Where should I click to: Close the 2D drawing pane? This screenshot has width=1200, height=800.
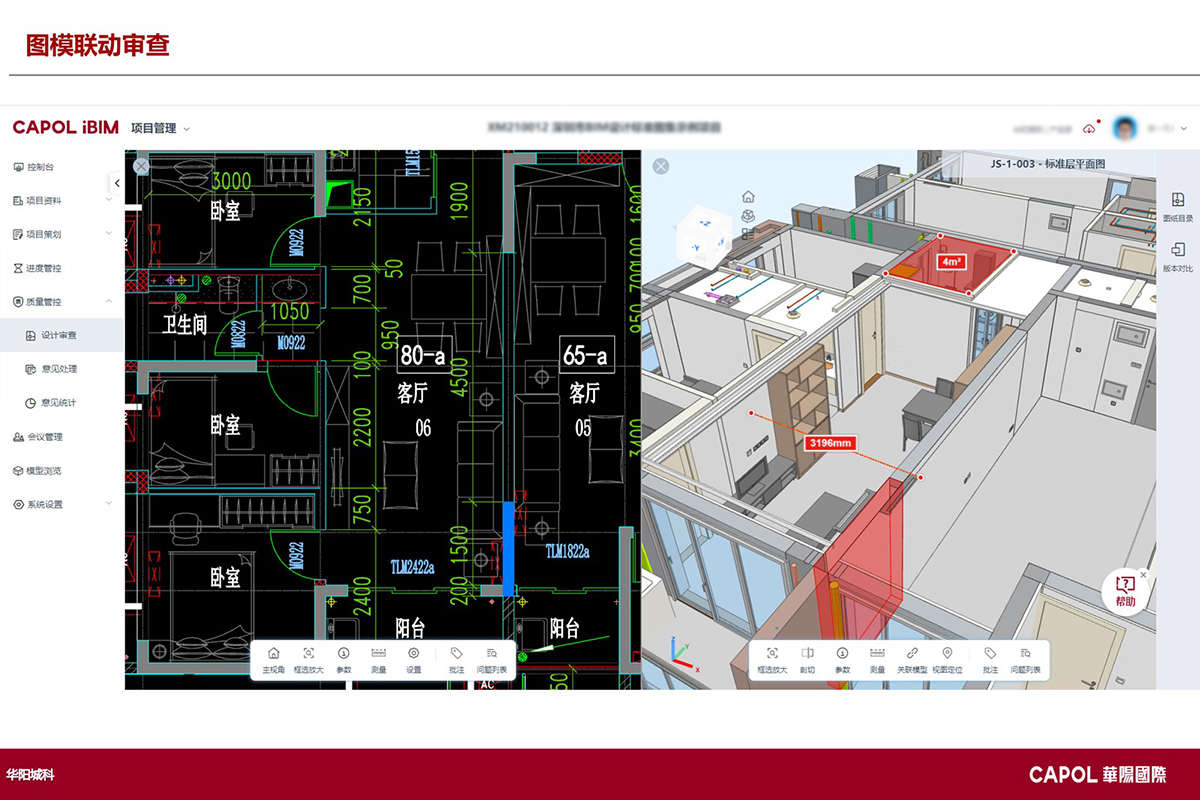coord(141,166)
